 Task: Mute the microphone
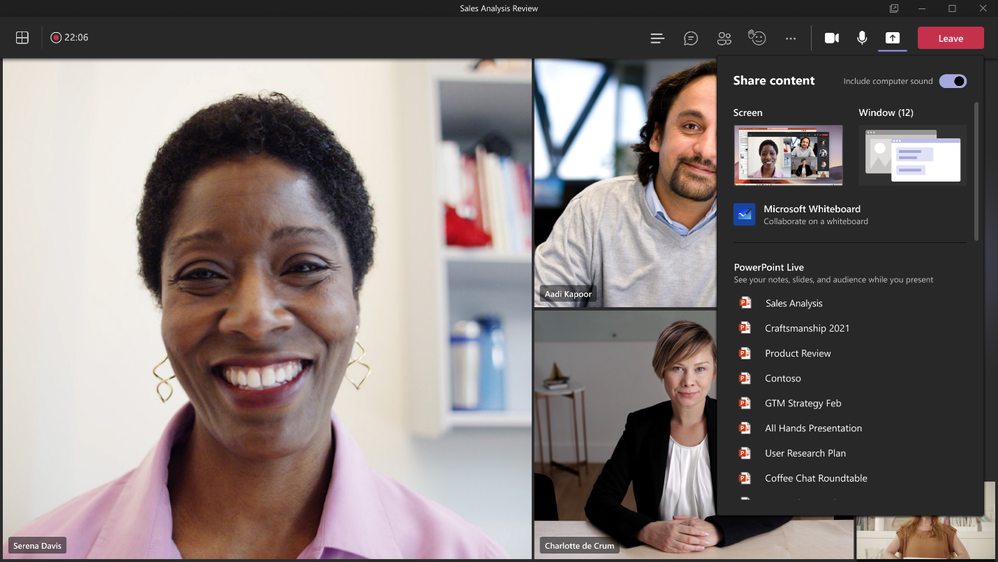pyautogui.click(x=862, y=38)
